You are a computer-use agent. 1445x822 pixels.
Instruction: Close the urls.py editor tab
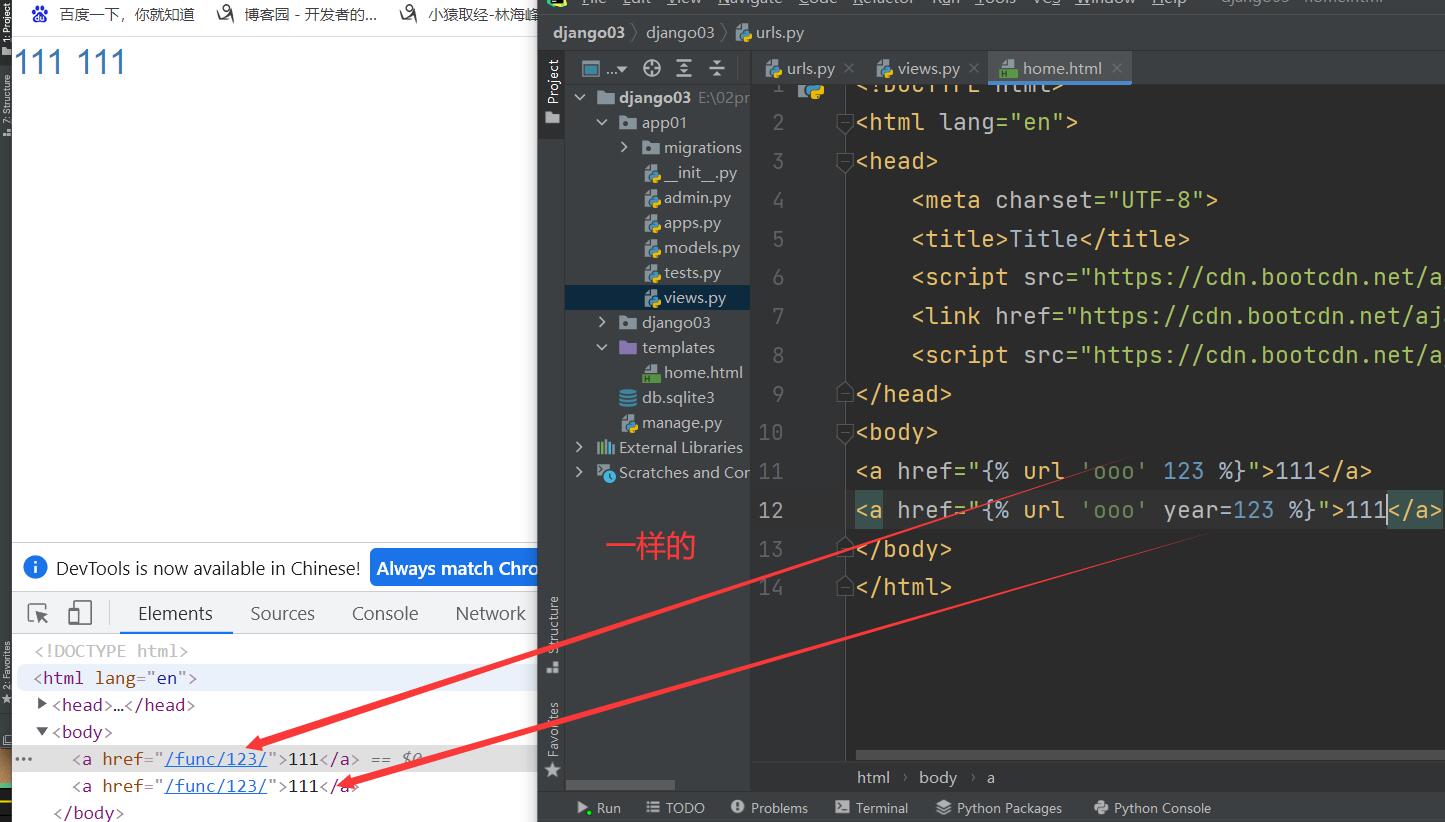849,68
